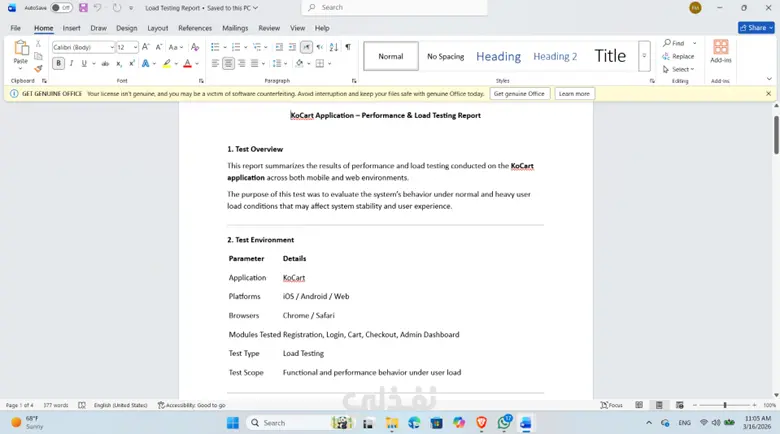Click the Subscript icon
Screen dimensions: 780x434
(118, 63)
